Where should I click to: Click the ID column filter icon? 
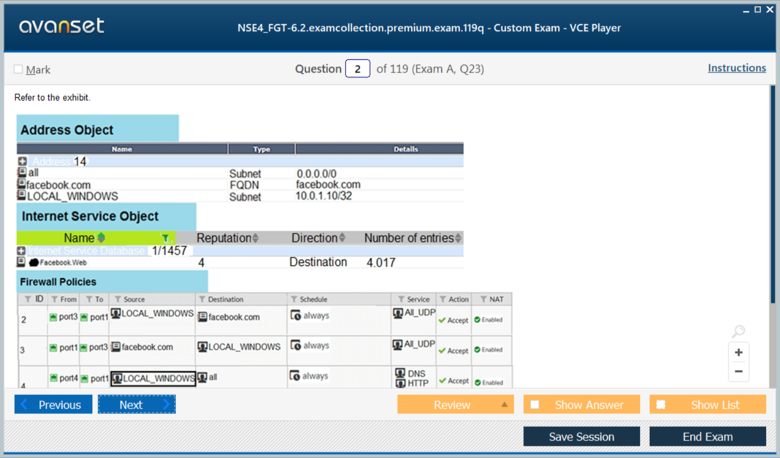(x=27, y=299)
